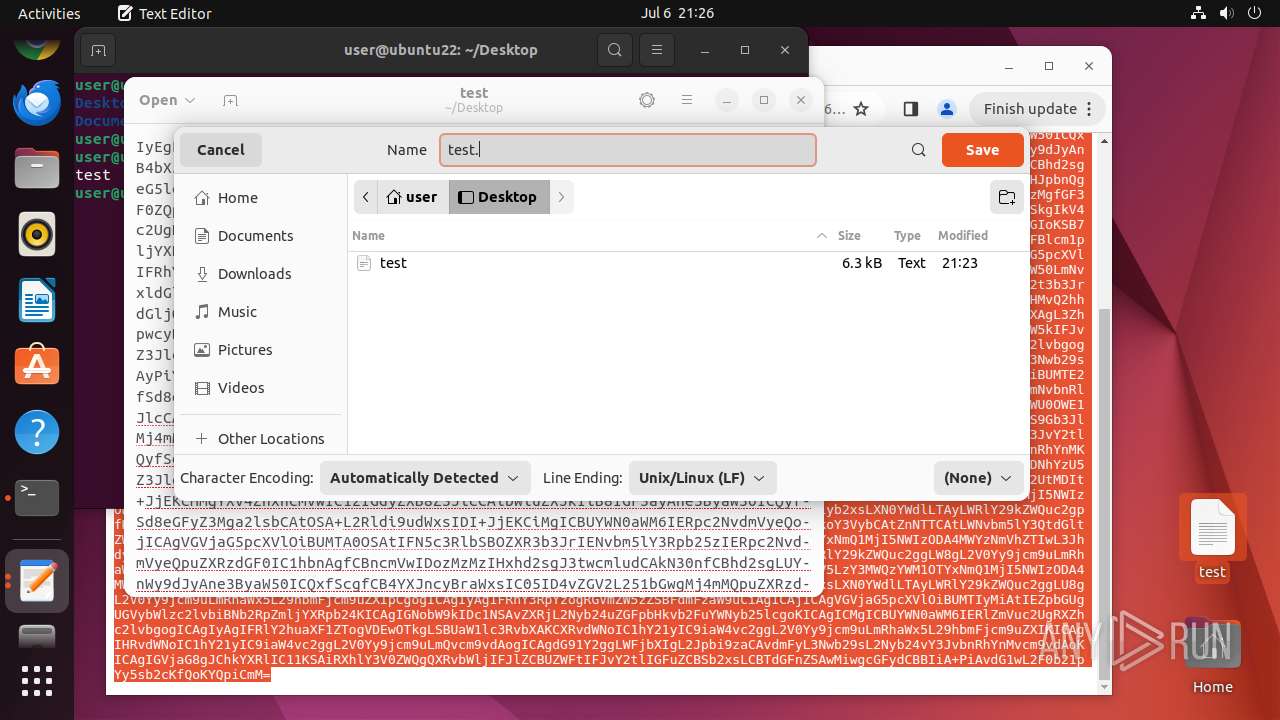Open Other Locations in the sidebar
The height and width of the screenshot is (720, 1280).
click(x=259, y=439)
